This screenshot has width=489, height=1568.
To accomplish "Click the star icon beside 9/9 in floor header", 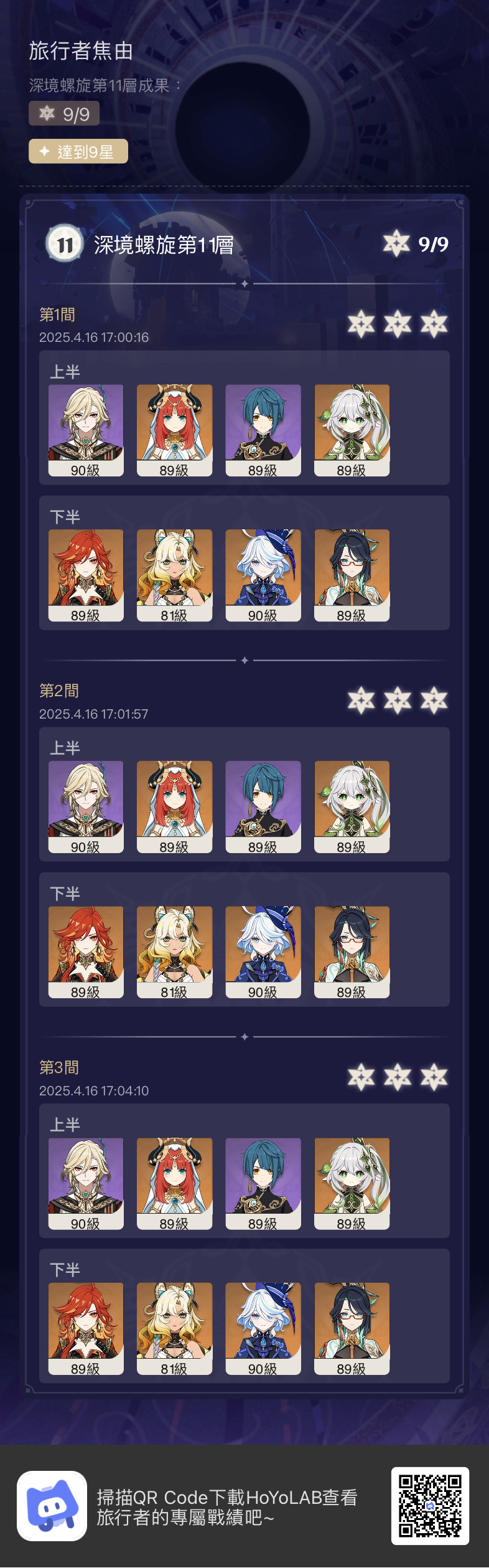I will [x=396, y=243].
